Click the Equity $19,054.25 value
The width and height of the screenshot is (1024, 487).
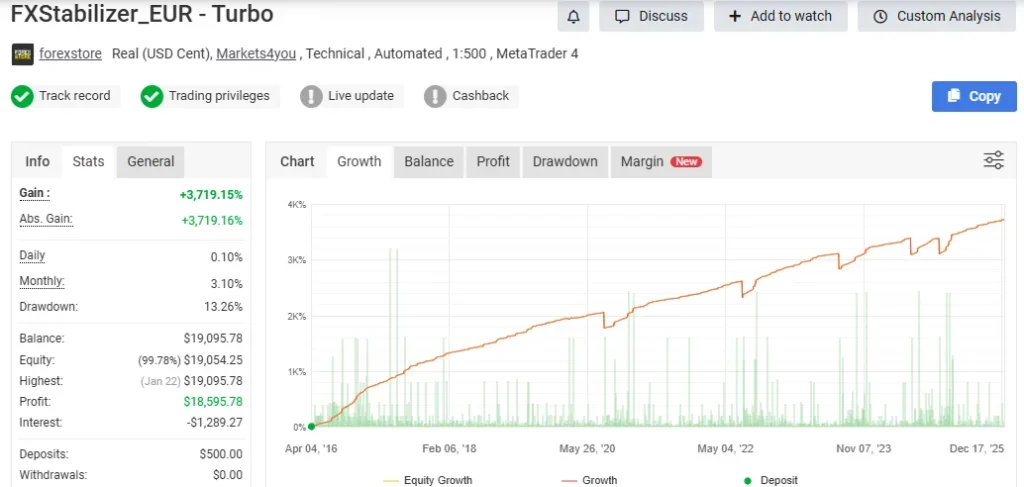coord(213,360)
